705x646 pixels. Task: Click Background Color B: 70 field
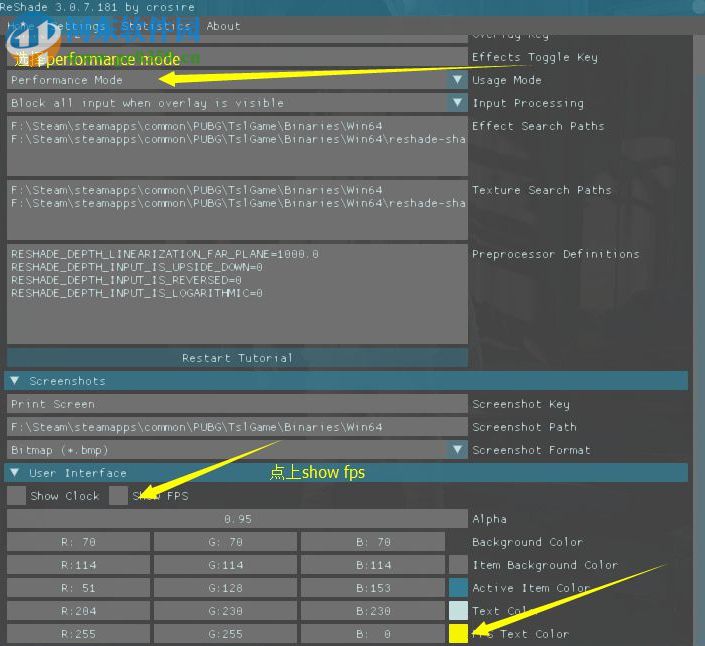373,542
